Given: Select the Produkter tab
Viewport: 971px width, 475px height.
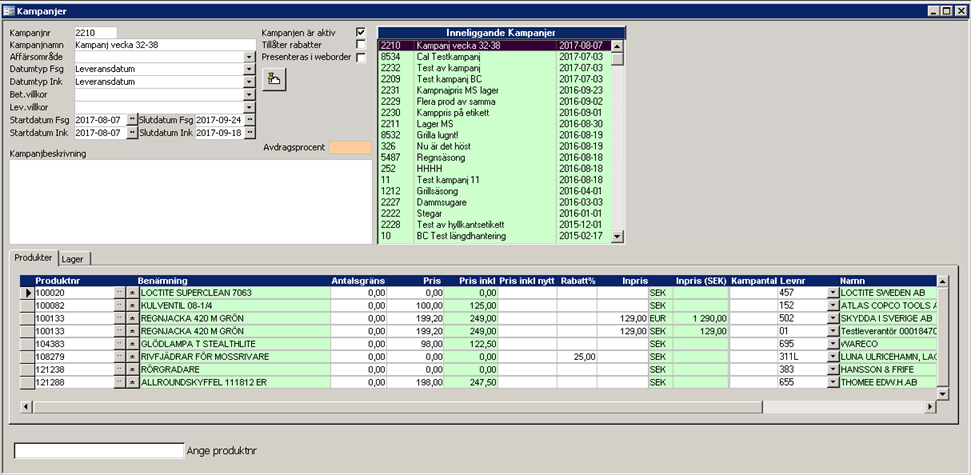Looking at the screenshot, I should [x=33, y=259].
